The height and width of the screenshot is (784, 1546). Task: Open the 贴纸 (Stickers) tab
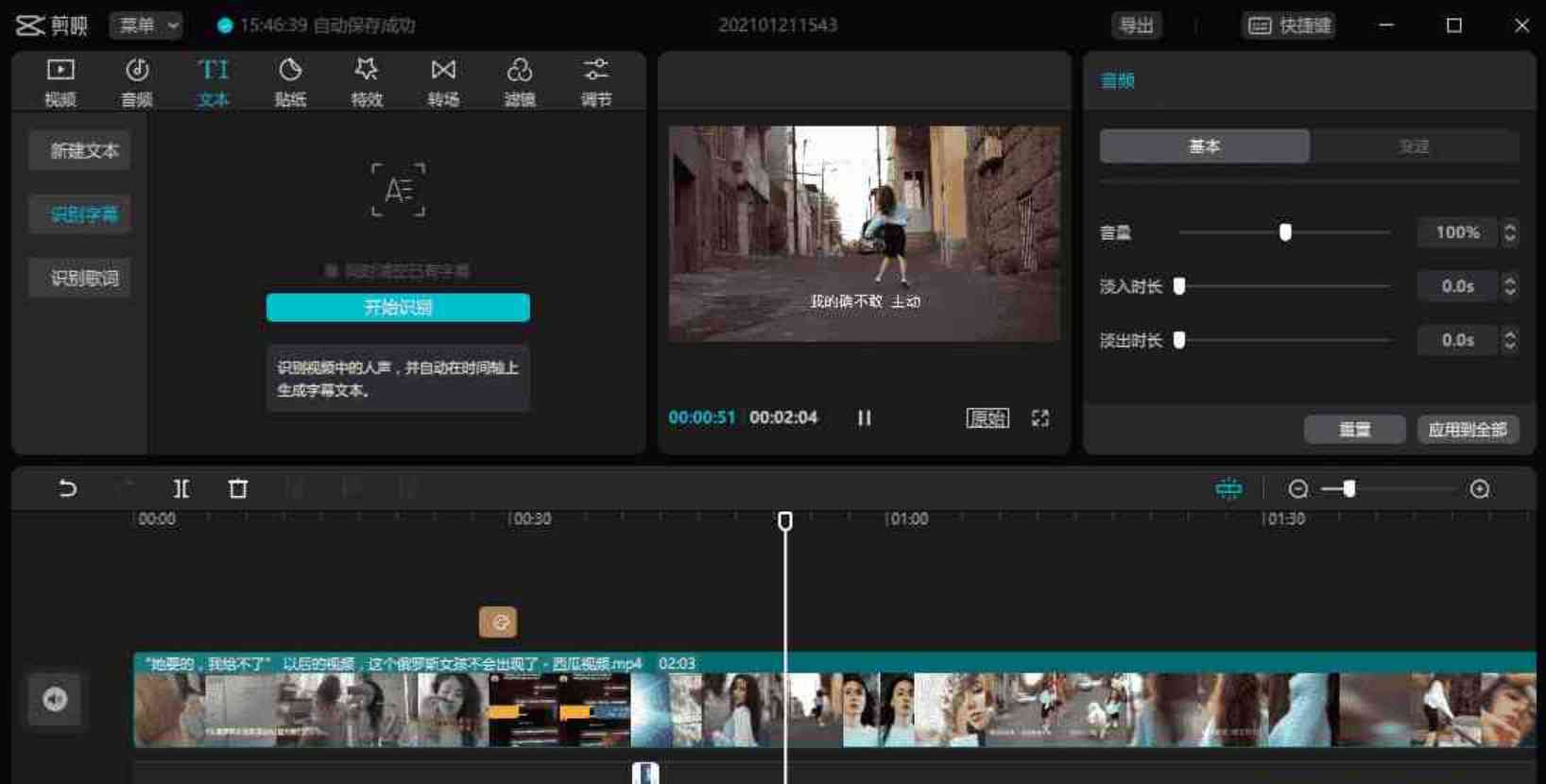(290, 82)
